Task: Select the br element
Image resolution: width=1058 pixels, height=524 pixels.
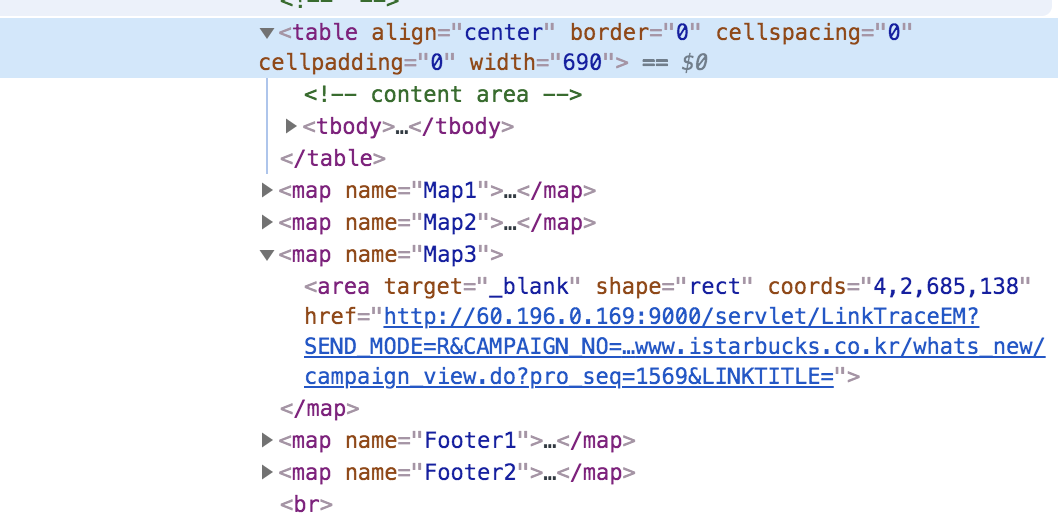Action: pos(306,504)
